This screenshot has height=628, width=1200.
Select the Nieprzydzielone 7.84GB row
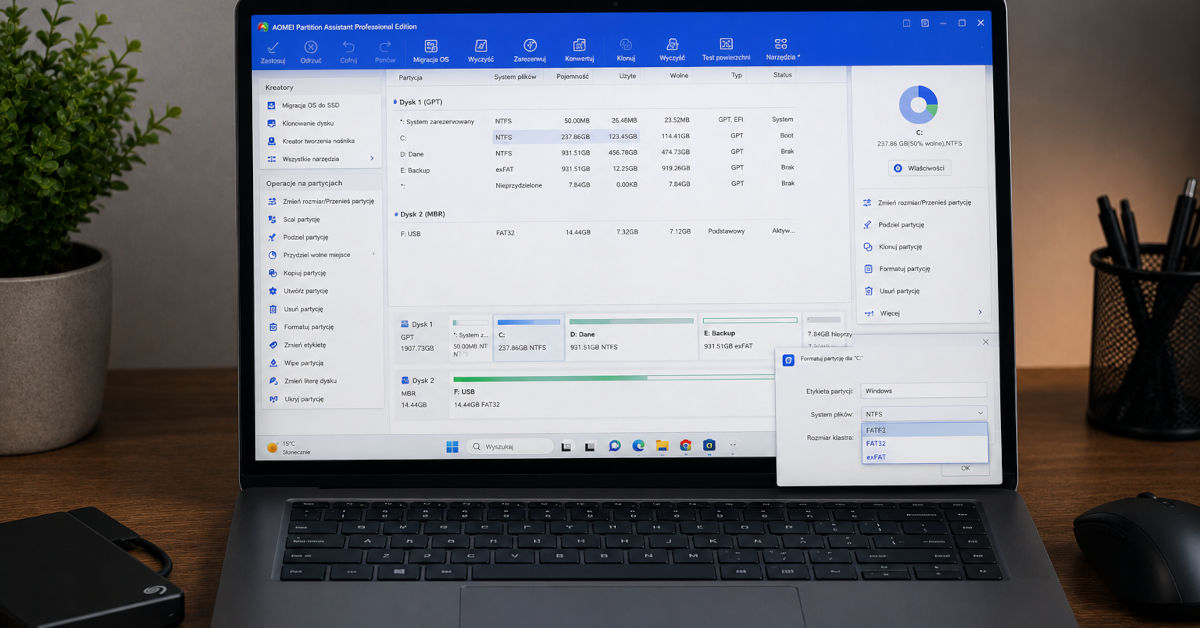[x=595, y=184]
